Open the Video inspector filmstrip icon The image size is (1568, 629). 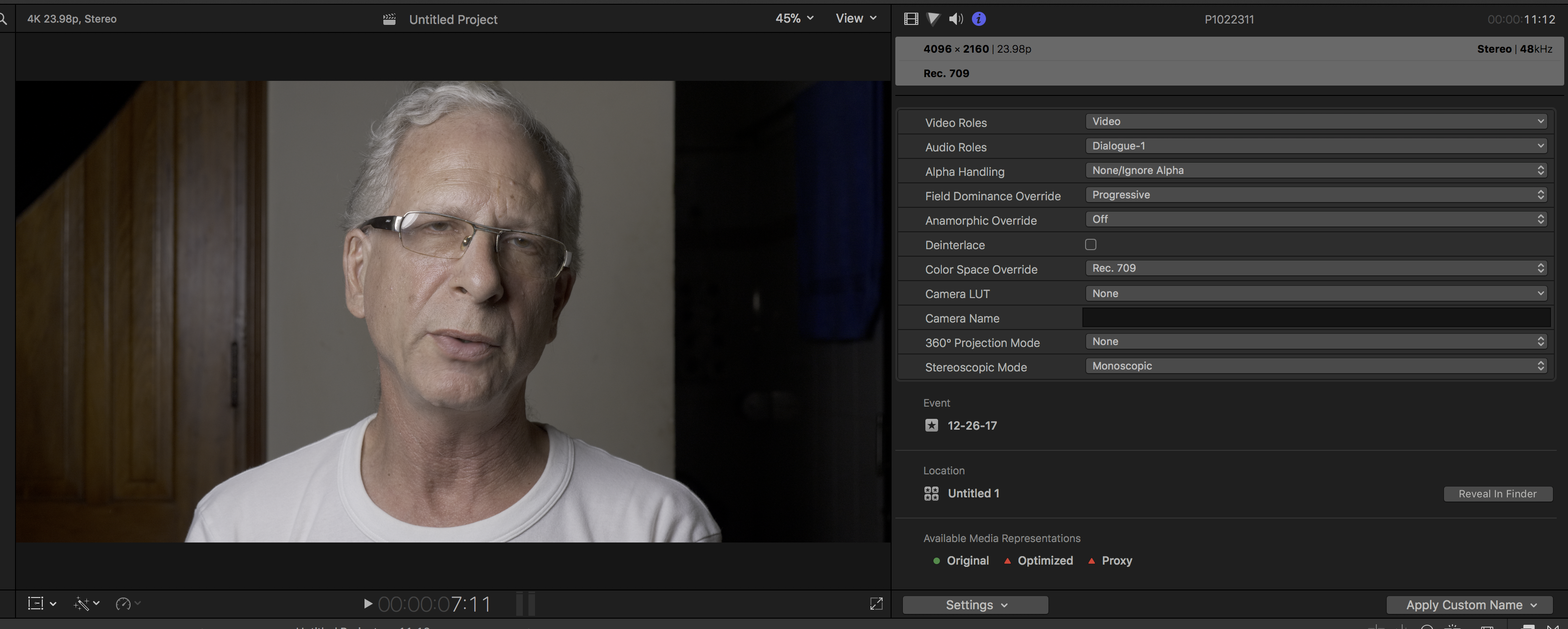tap(911, 19)
